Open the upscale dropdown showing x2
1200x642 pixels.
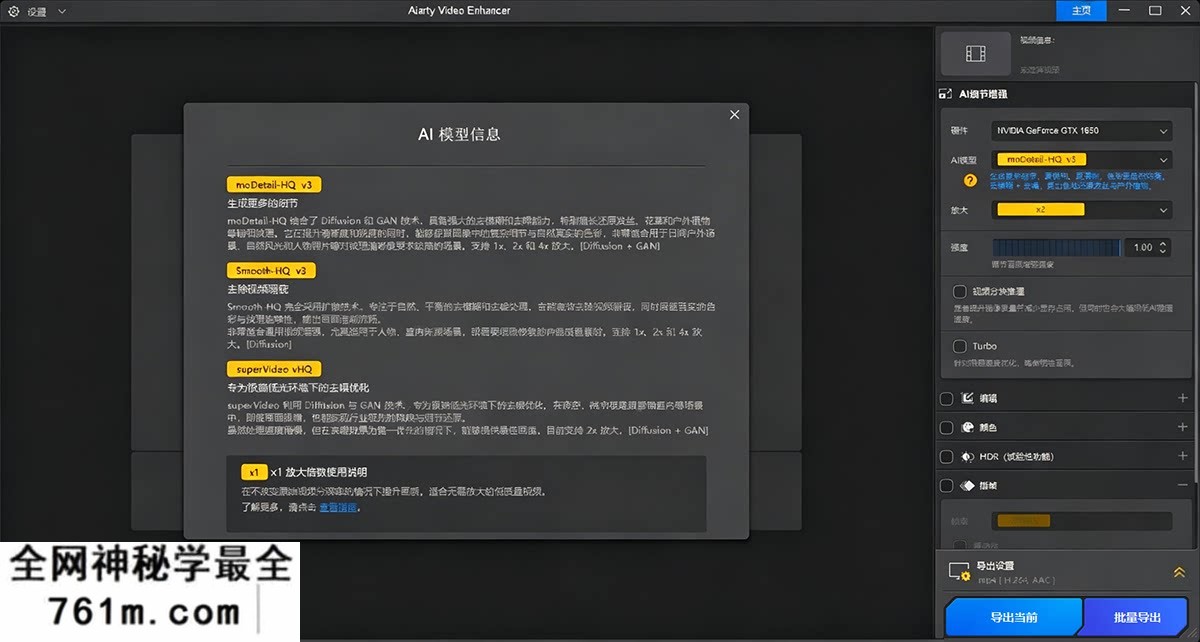[1081, 210]
